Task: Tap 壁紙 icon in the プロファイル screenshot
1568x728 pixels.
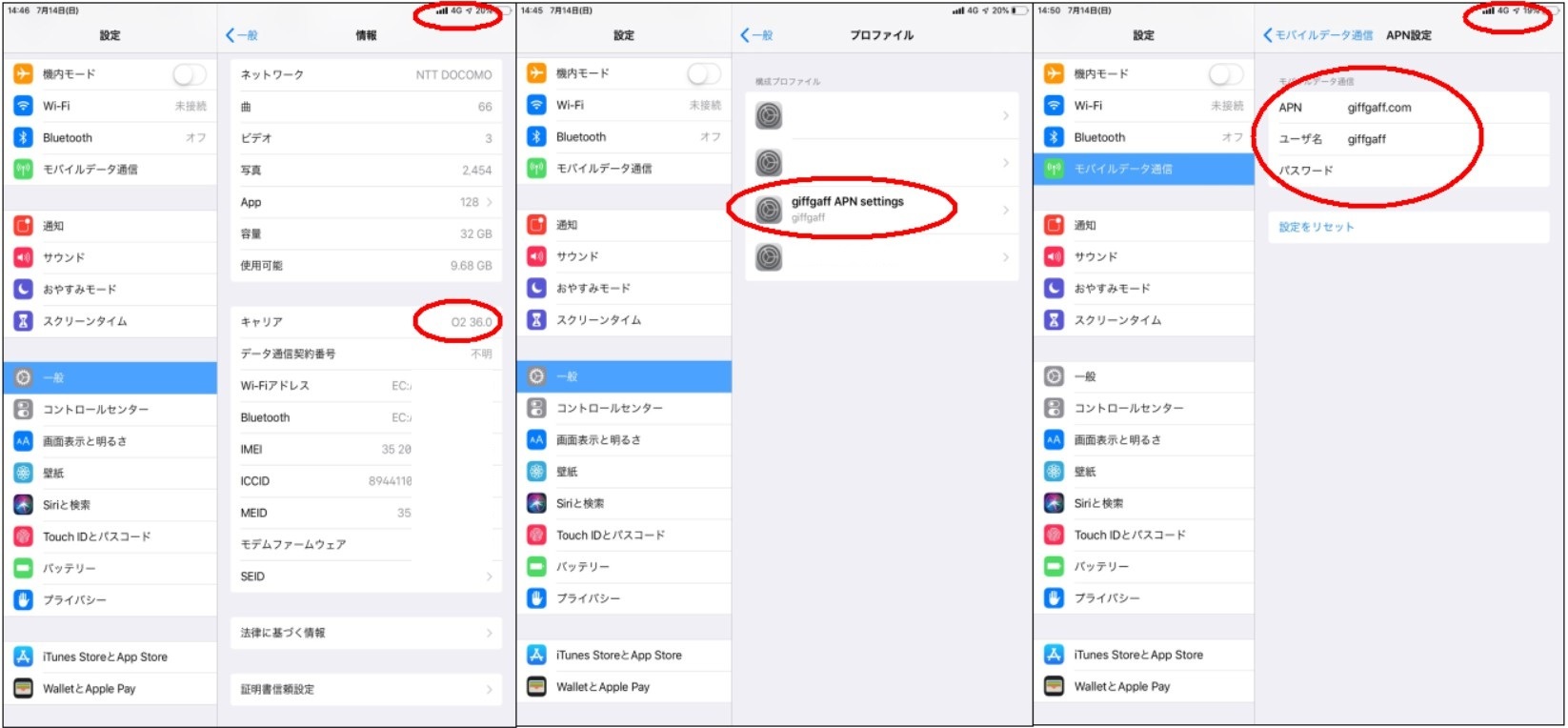Action: (x=536, y=471)
